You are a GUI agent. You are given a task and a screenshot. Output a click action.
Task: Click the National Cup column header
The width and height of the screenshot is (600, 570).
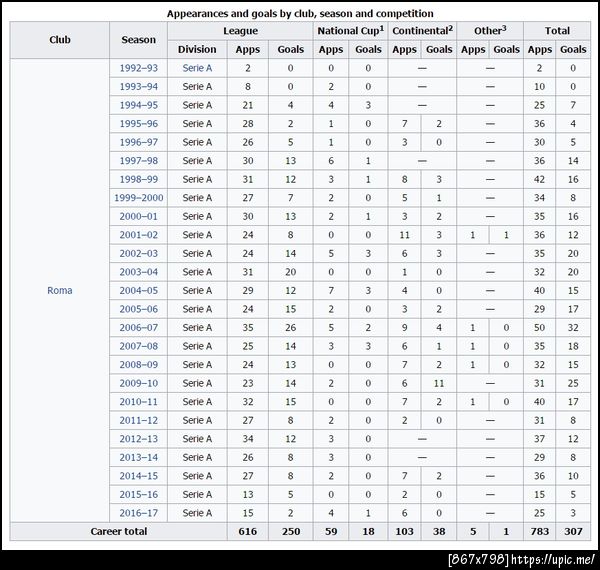pyautogui.click(x=351, y=31)
